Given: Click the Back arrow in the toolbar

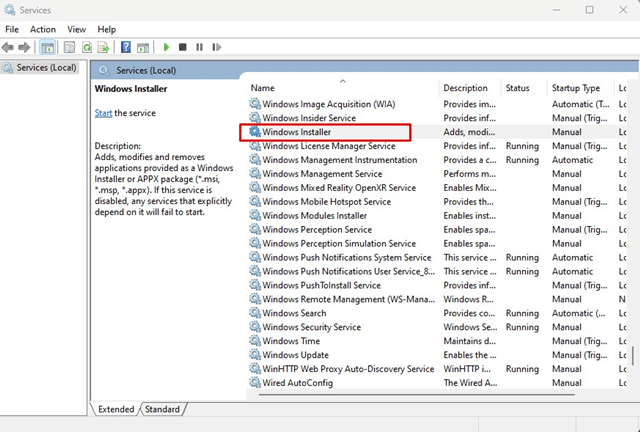Looking at the screenshot, I should (9, 47).
